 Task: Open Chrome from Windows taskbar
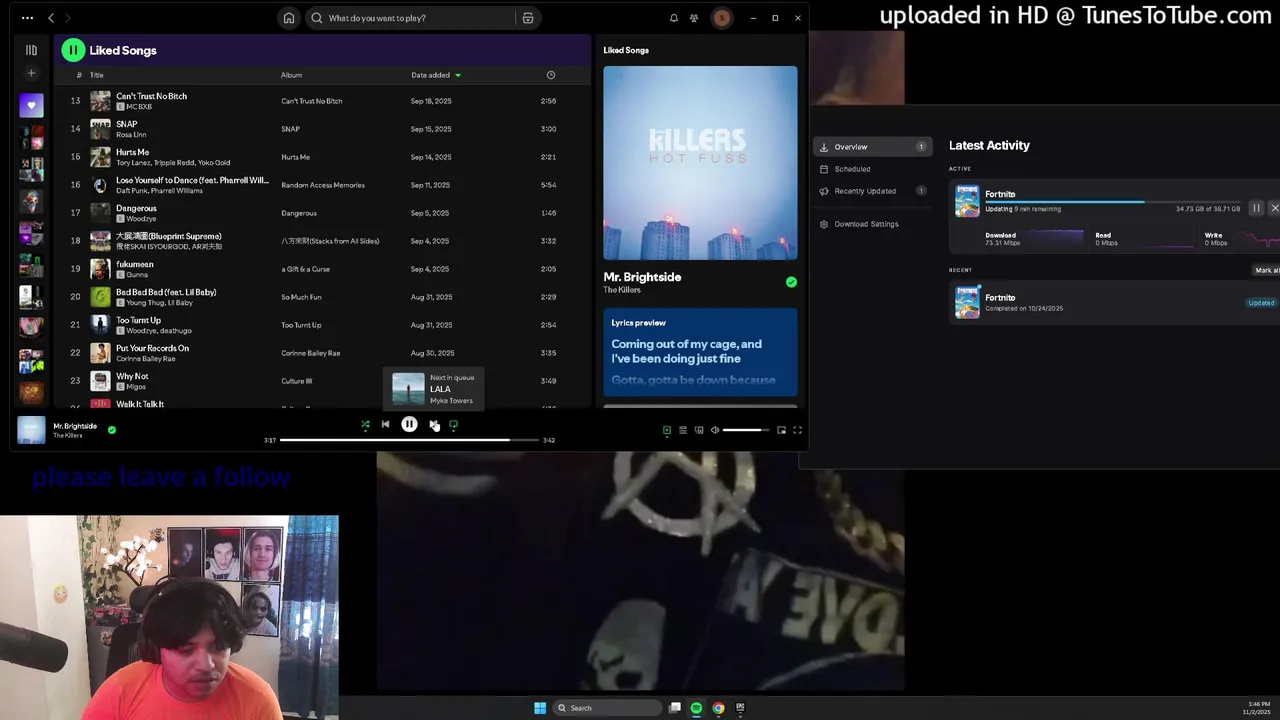pyautogui.click(x=718, y=708)
